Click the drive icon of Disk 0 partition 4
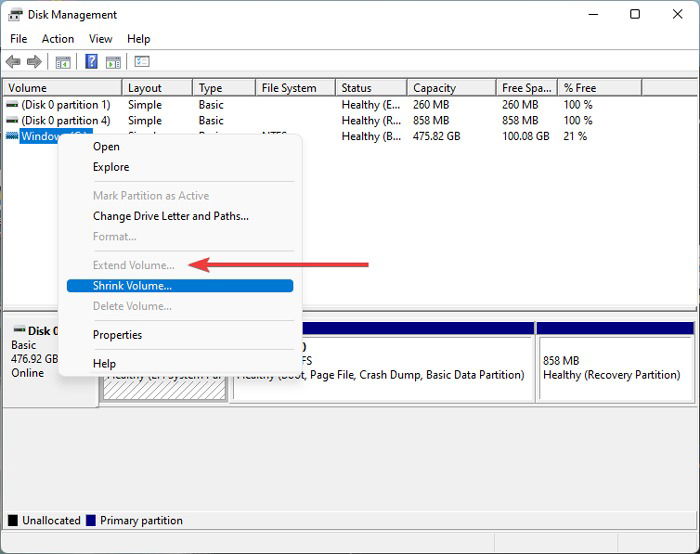700x554 pixels. tap(12, 121)
